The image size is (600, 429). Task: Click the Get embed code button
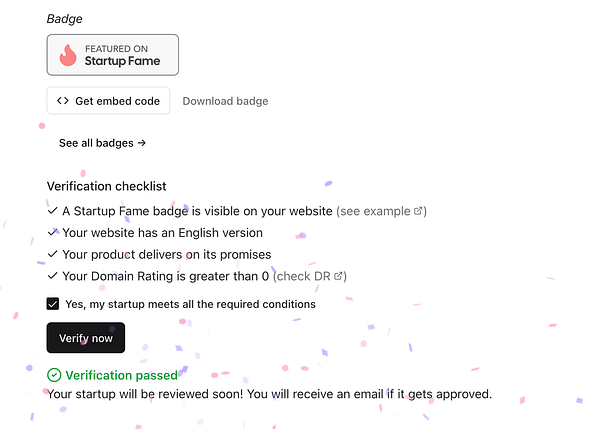click(x=108, y=101)
